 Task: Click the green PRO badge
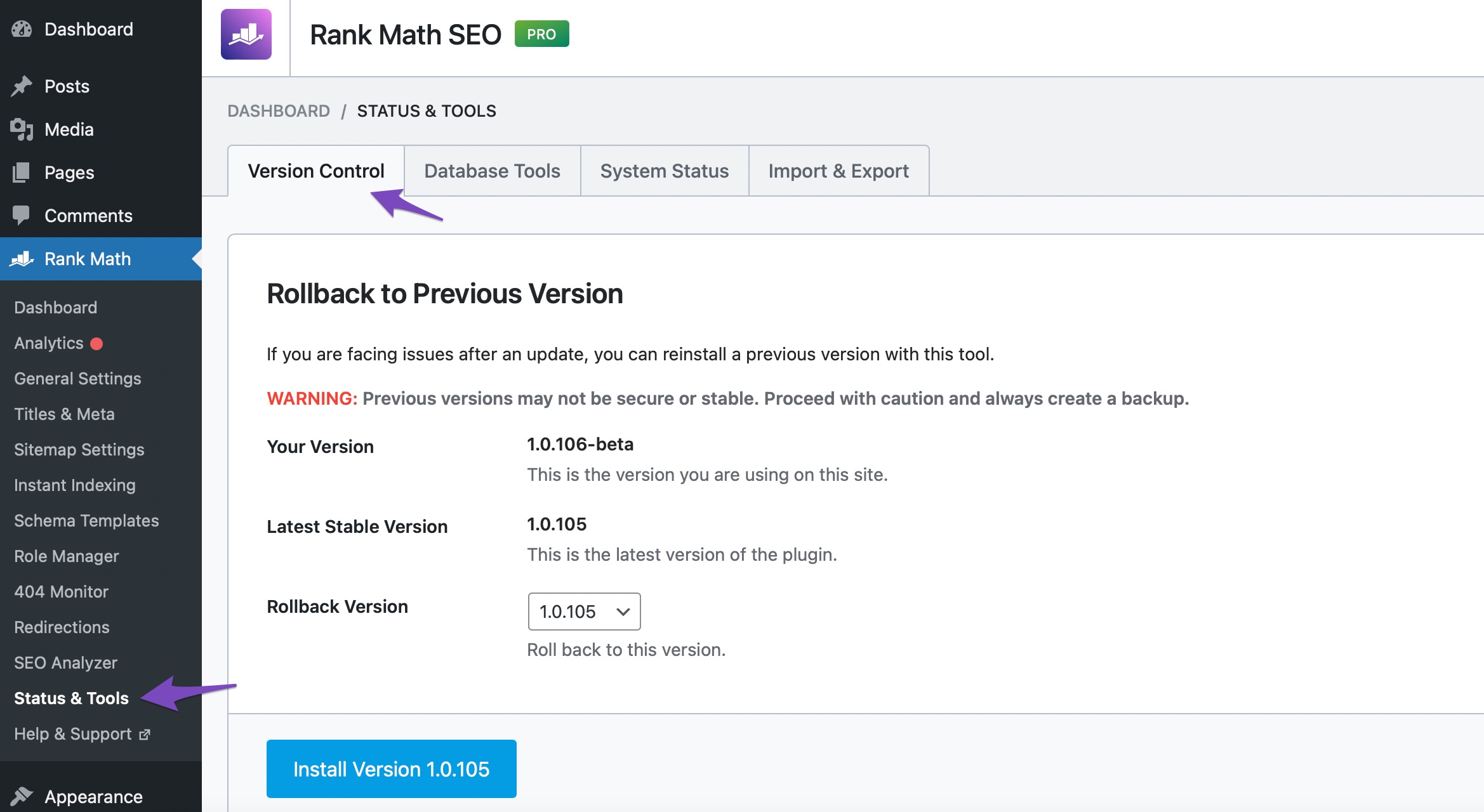tap(541, 34)
